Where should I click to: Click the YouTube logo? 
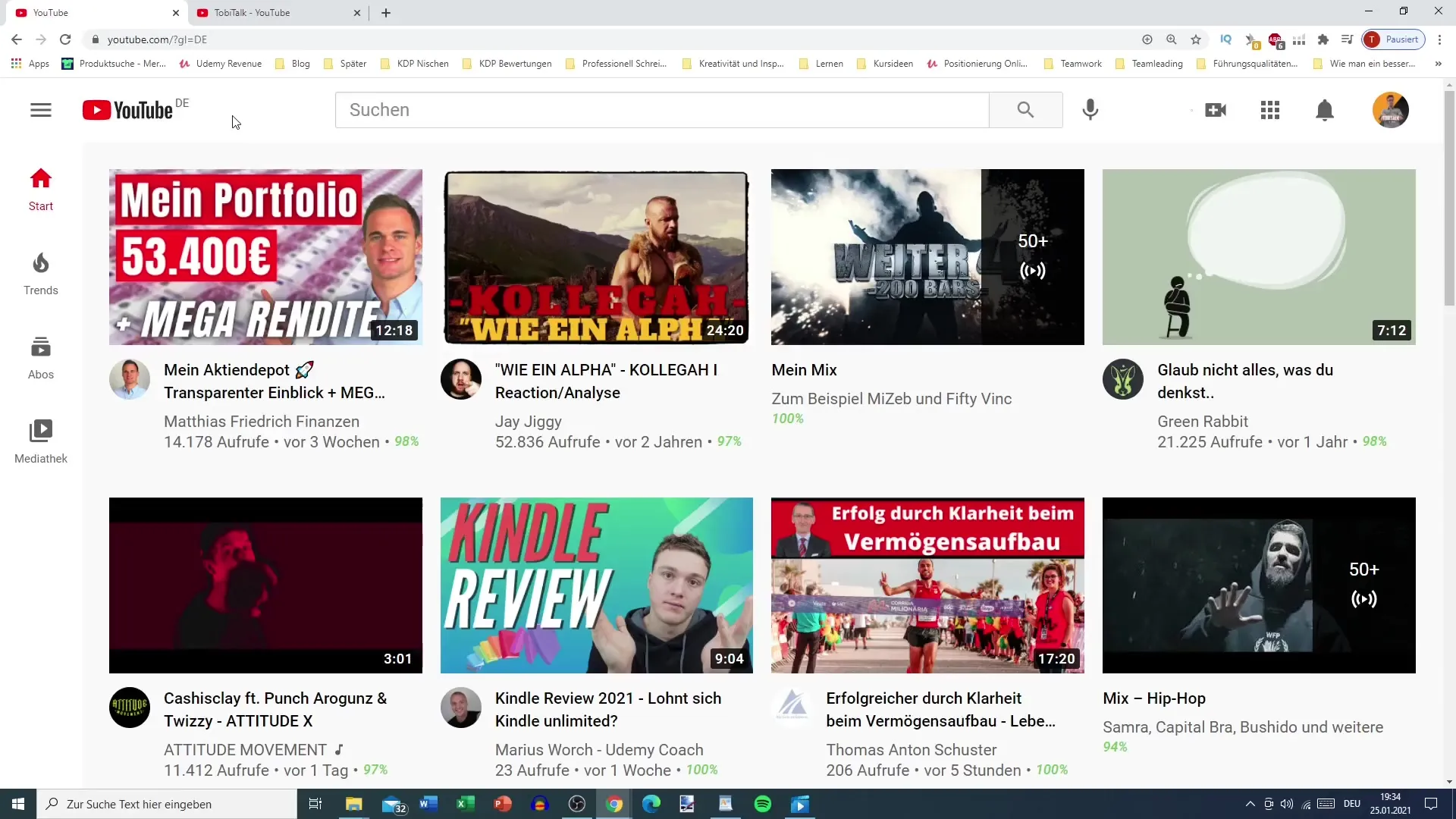point(128,110)
